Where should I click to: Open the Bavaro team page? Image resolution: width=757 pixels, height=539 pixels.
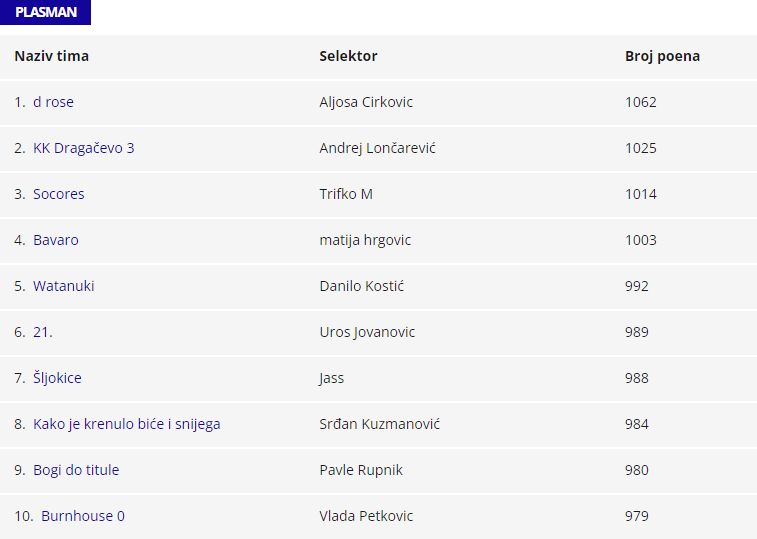55,240
